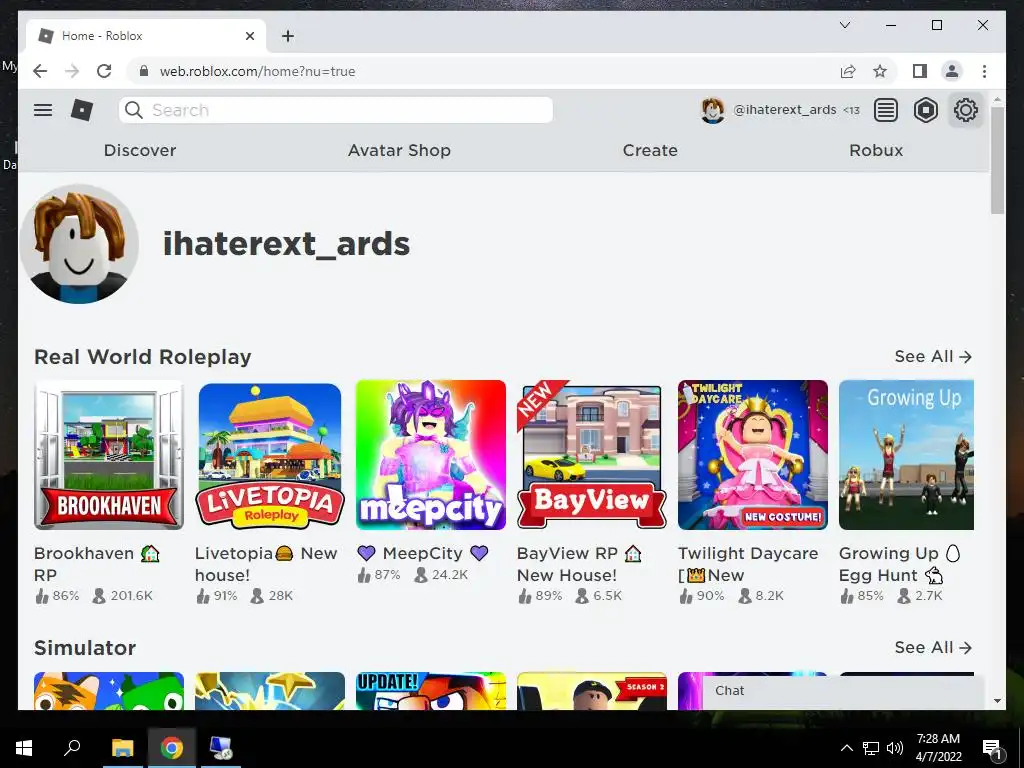Open the Avatar Shop tab
The image size is (1024, 768).
coord(399,150)
